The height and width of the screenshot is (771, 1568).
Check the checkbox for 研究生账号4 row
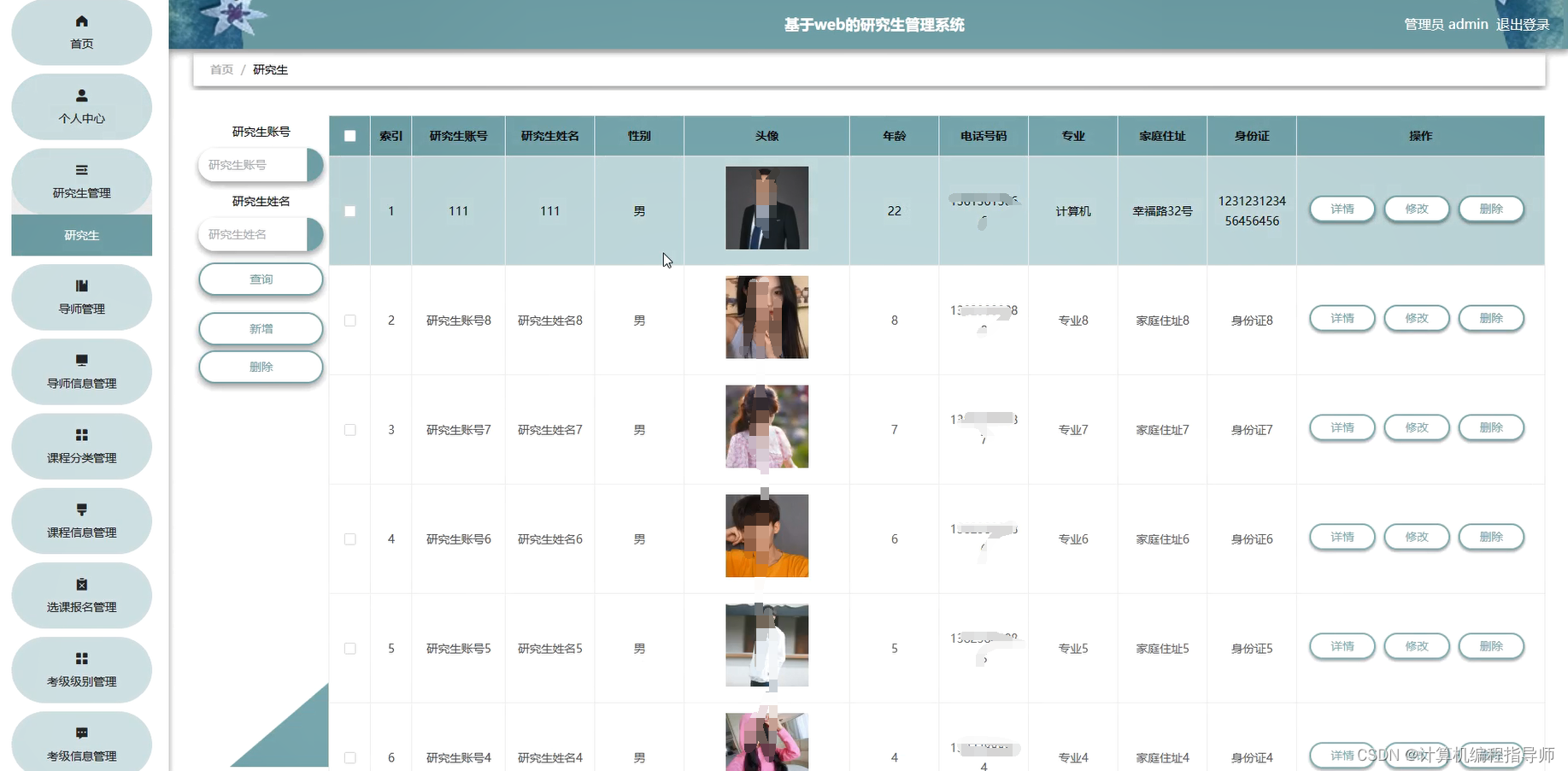349,758
